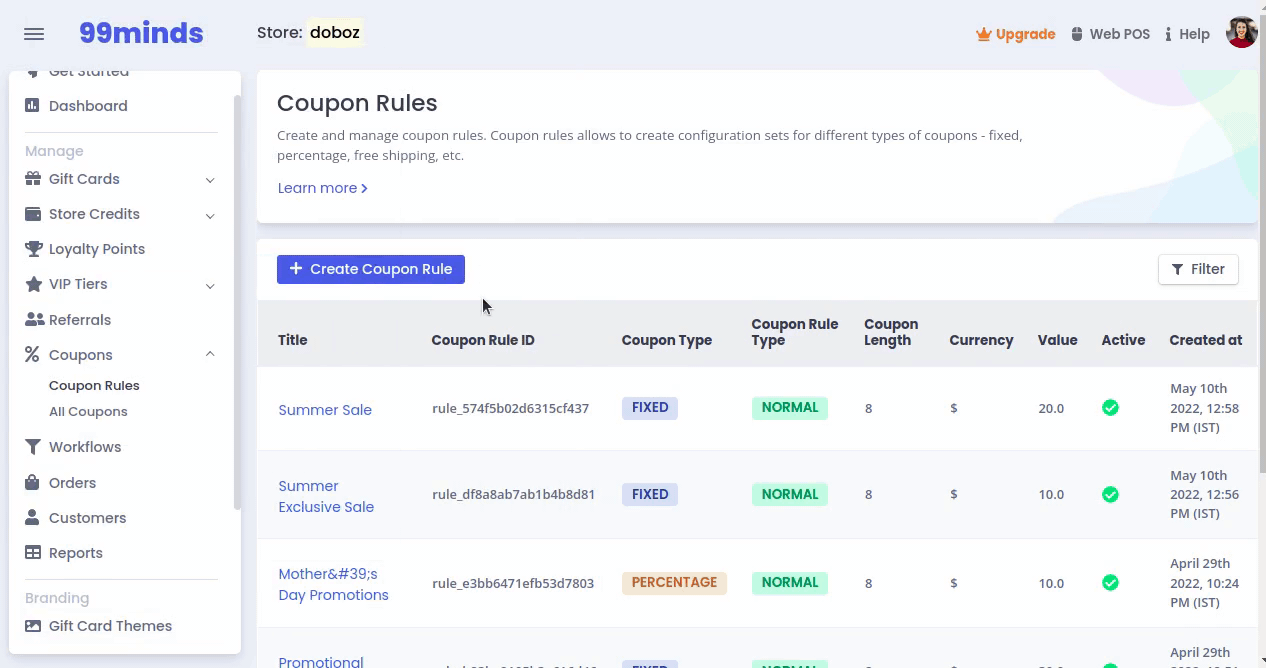
Task: Click Mother's Day Promotions active checkmark
Action: [x=1110, y=582]
